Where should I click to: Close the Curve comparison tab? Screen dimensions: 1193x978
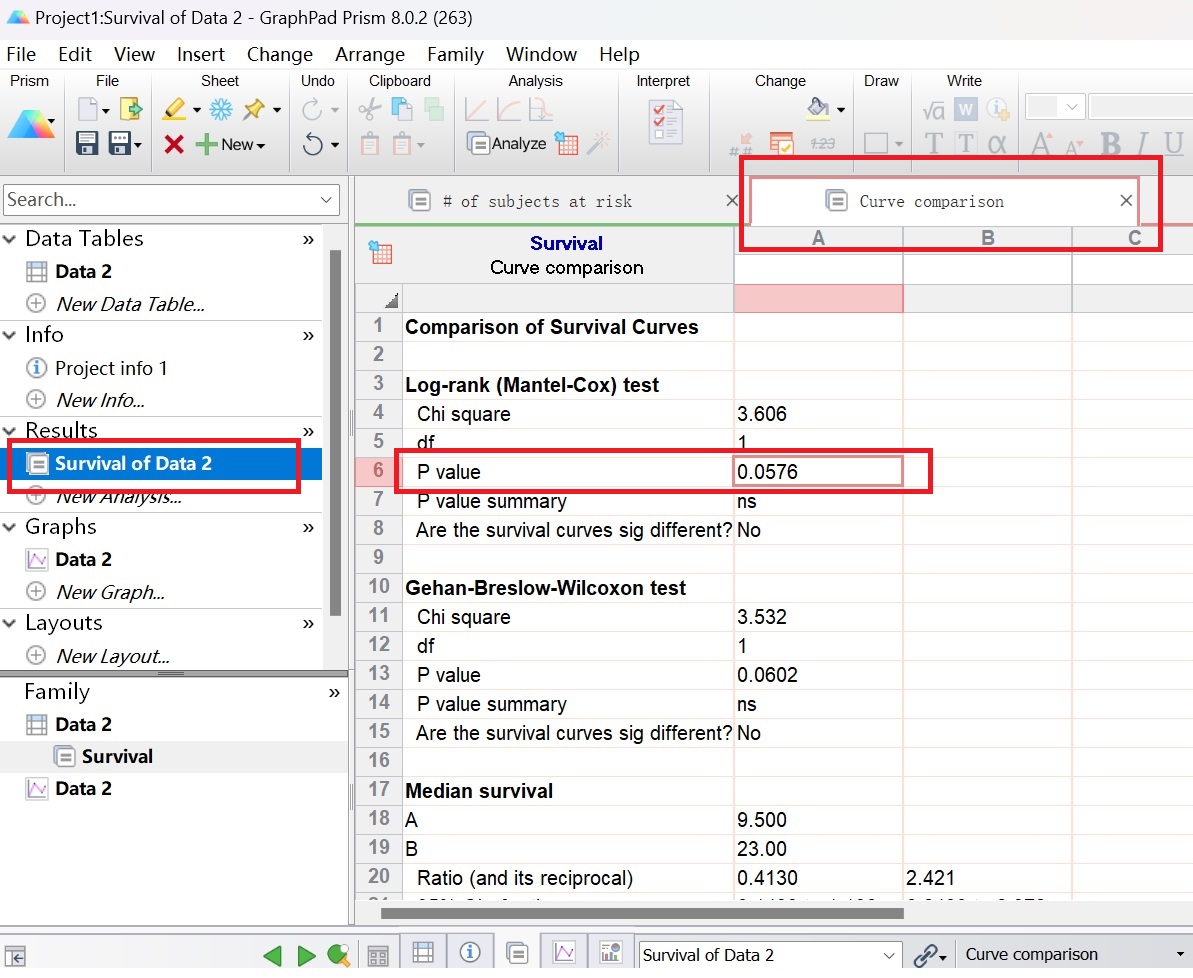click(1126, 201)
